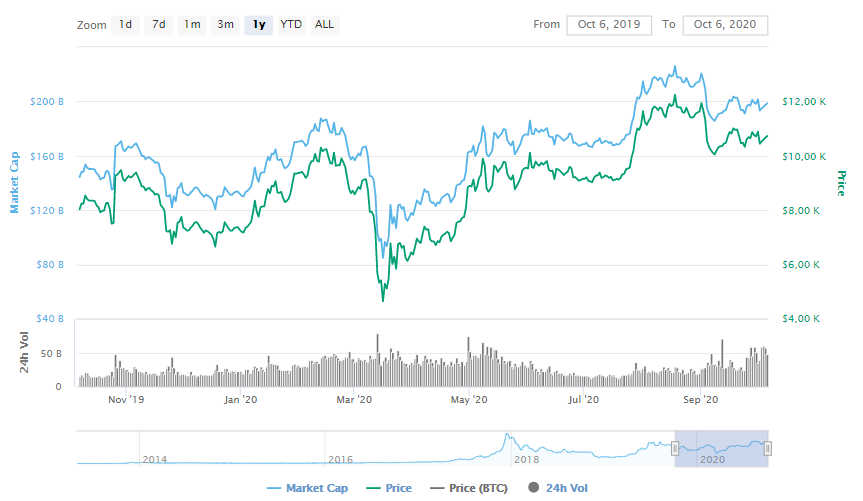Set zoom to 7d

159,24
